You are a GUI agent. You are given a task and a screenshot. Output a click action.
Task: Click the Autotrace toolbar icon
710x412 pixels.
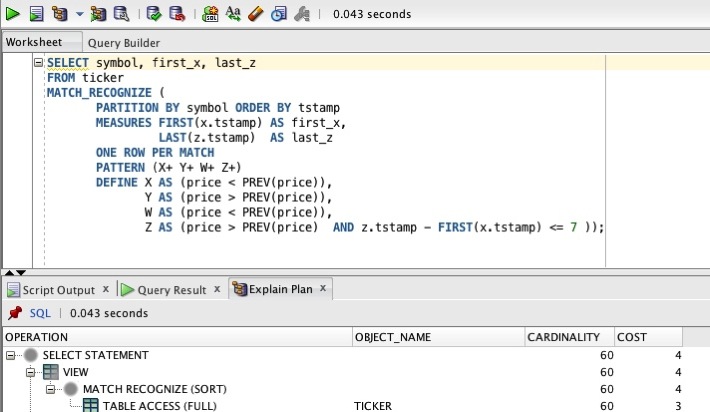[98, 14]
